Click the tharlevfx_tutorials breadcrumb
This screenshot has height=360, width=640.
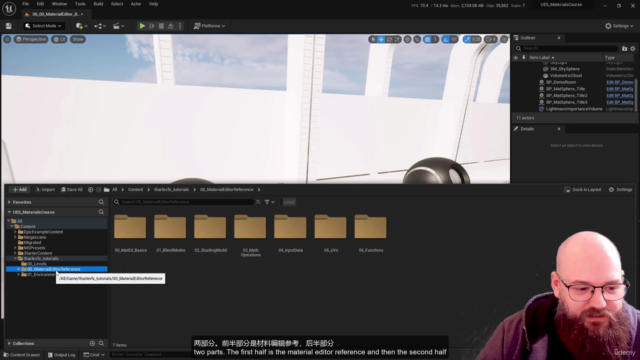point(171,190)
